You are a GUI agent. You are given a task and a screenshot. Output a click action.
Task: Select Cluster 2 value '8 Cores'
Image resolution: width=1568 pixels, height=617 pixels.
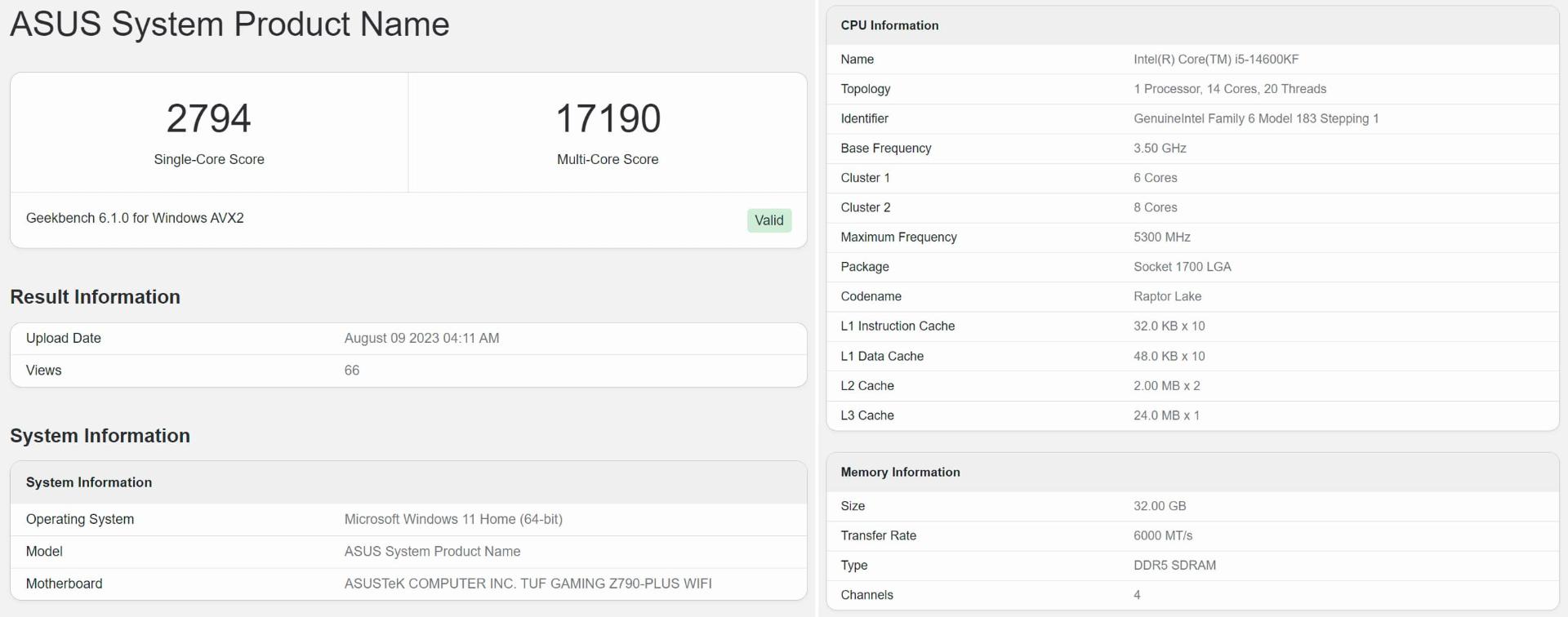click(1156, 207)
